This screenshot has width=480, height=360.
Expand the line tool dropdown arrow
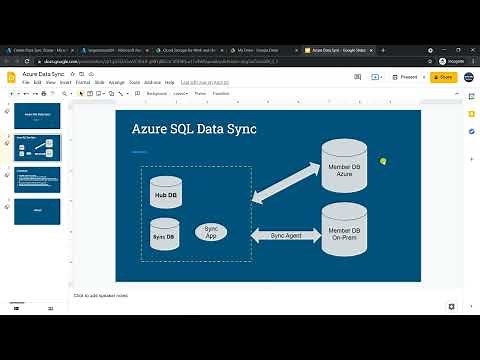(x=127, y=94)
